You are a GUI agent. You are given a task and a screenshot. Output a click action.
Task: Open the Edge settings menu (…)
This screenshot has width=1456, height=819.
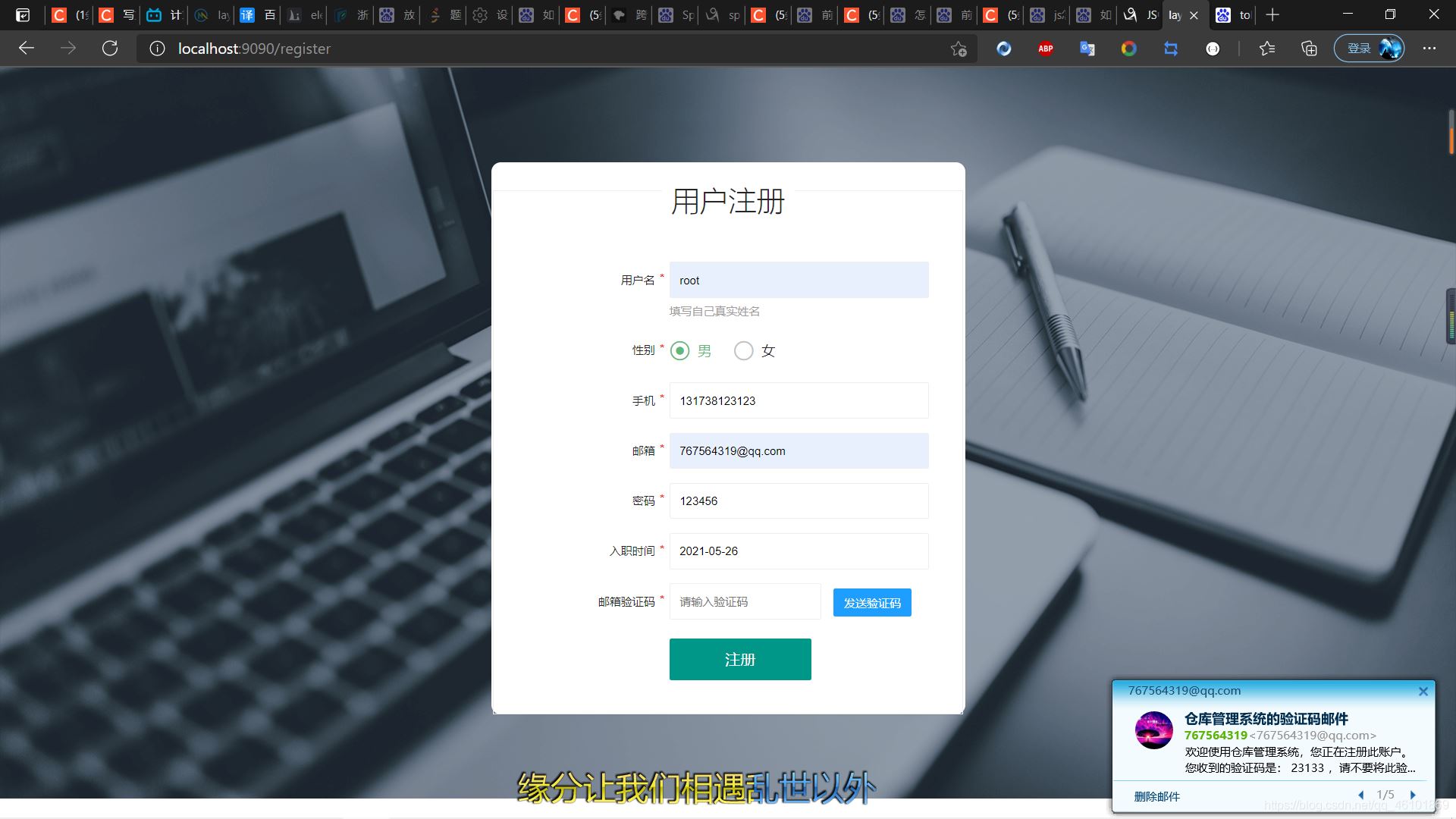(x=1429, y=49)
